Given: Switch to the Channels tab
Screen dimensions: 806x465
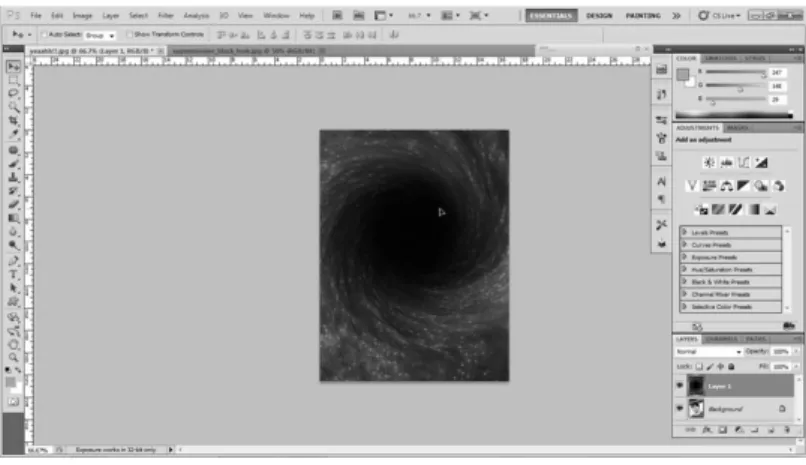Looking at the screenshot, I should pos(721,339).
